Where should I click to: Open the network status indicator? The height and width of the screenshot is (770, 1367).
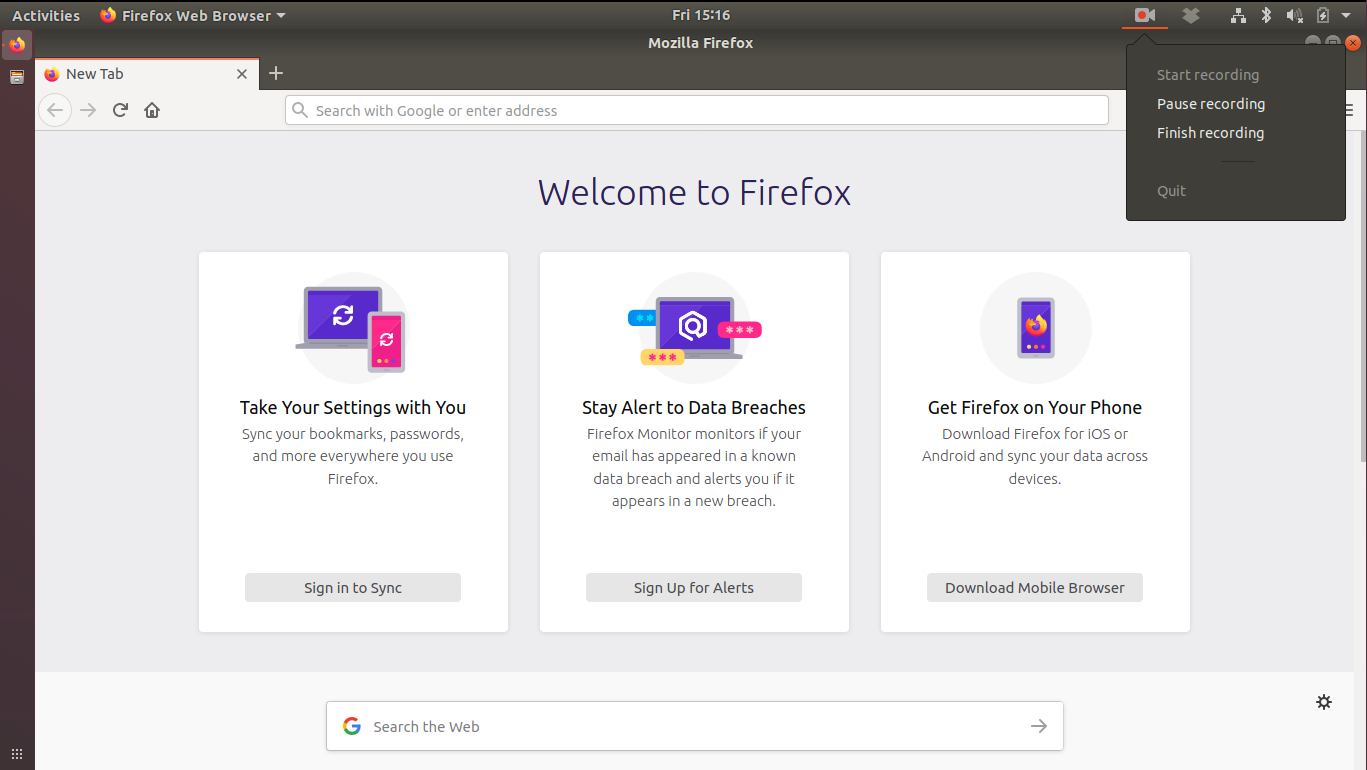click(x=1238, y=15)
